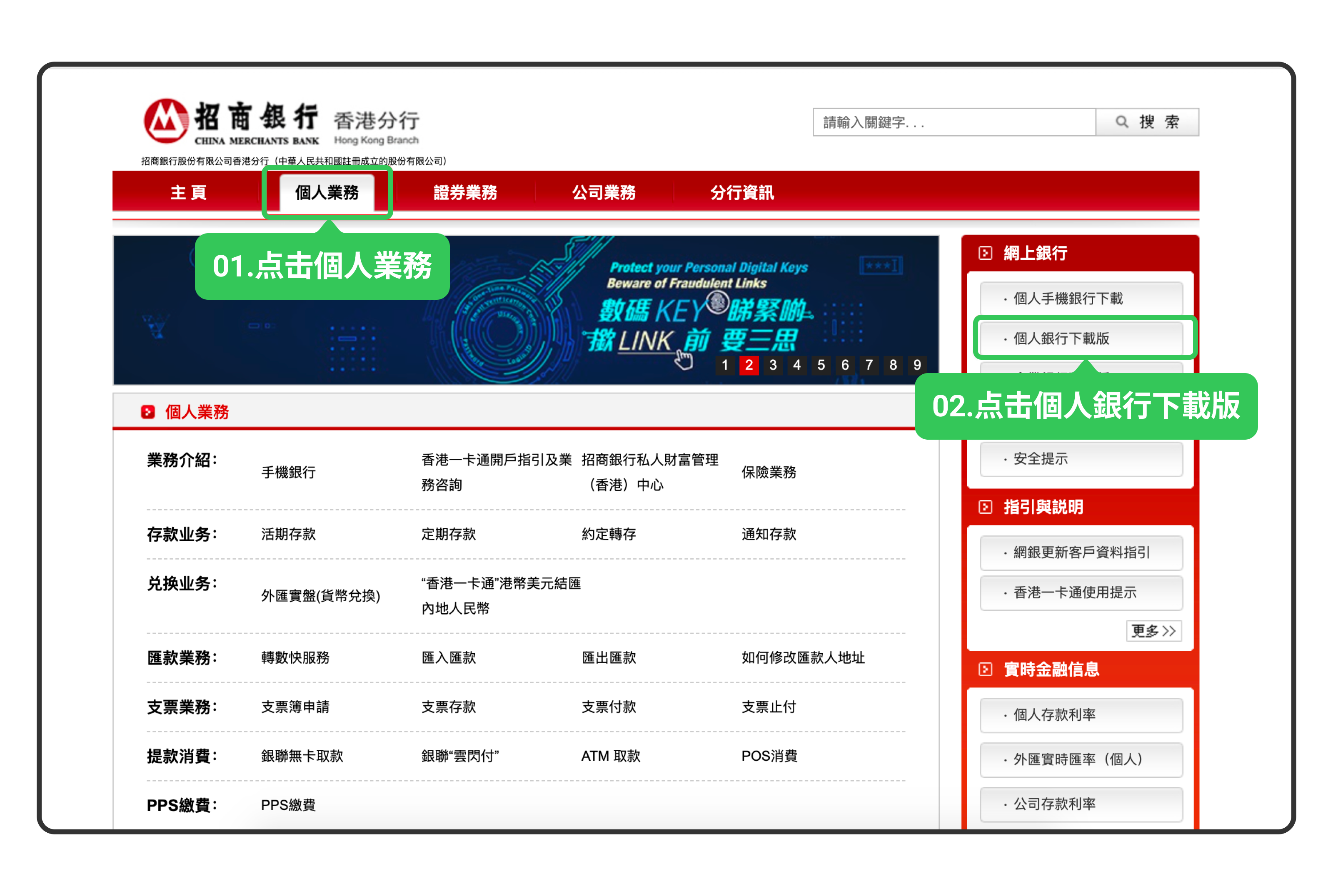Switch to banner slide 3
The height and width of the screenshot is (896, 1333).
(773, 365)
